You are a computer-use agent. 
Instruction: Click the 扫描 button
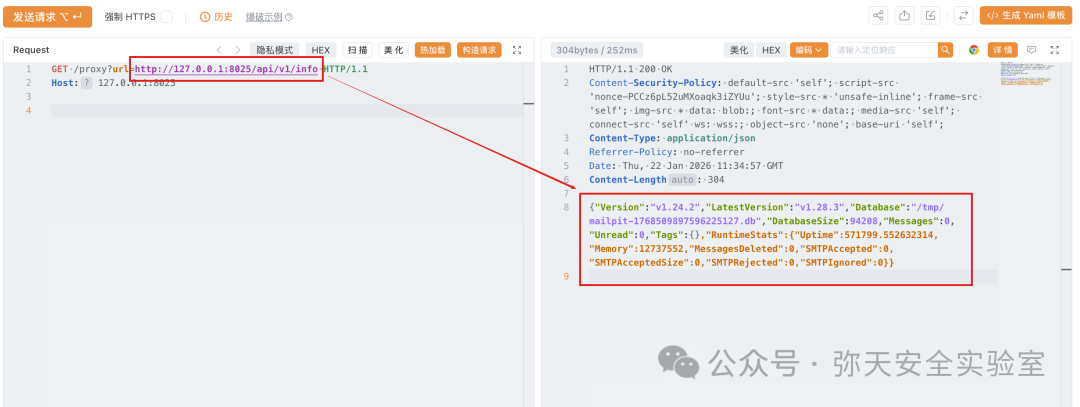click(357, 50)
